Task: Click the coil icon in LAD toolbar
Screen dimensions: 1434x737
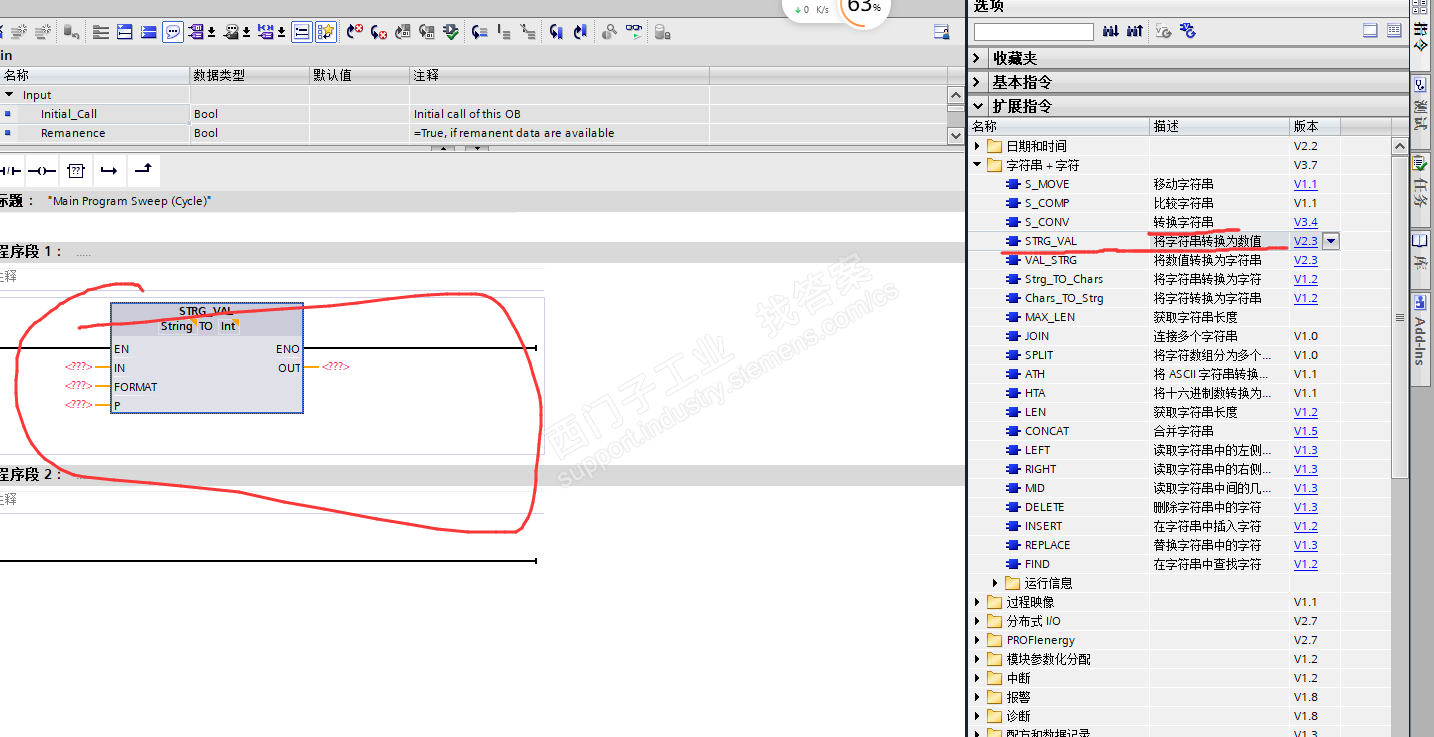Action: click(42, 170)
